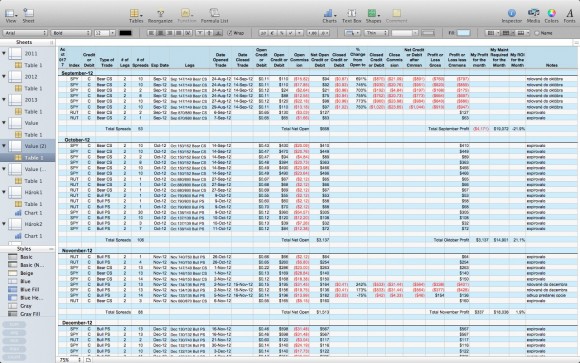
Task: Open the Arial font family dropdown
Action: coord(26,33)
